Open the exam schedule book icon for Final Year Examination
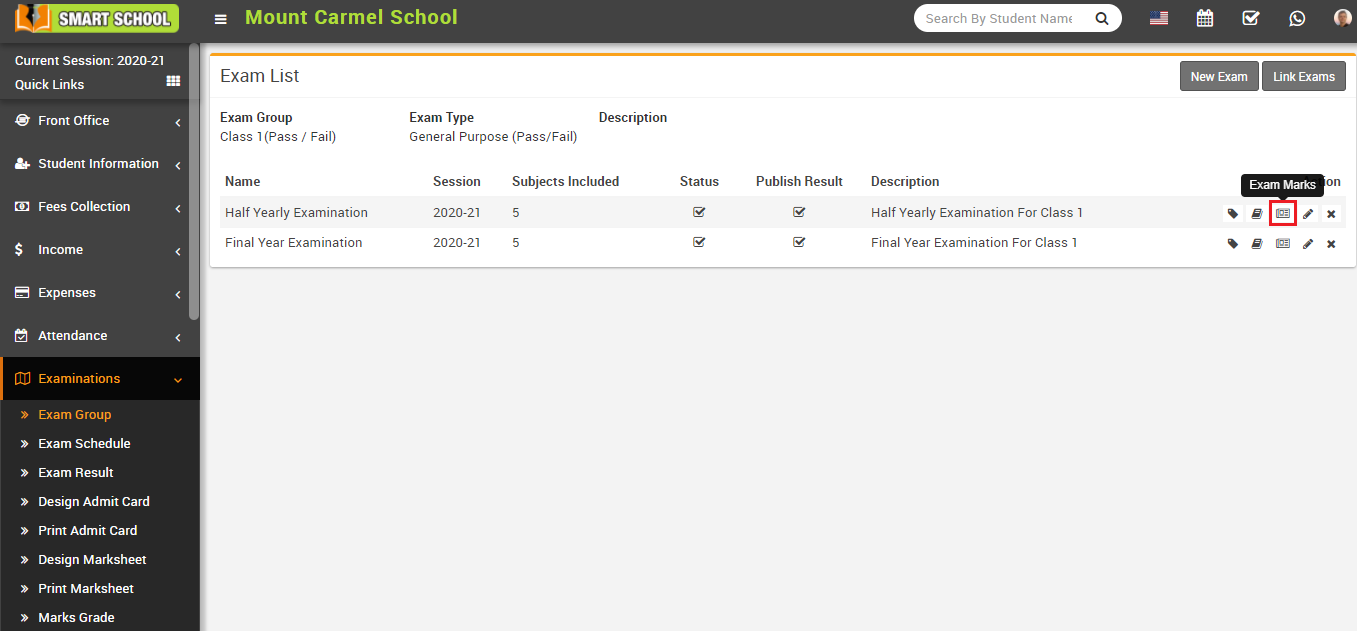Screen dimensions: 1366x631 [1257, 242]
